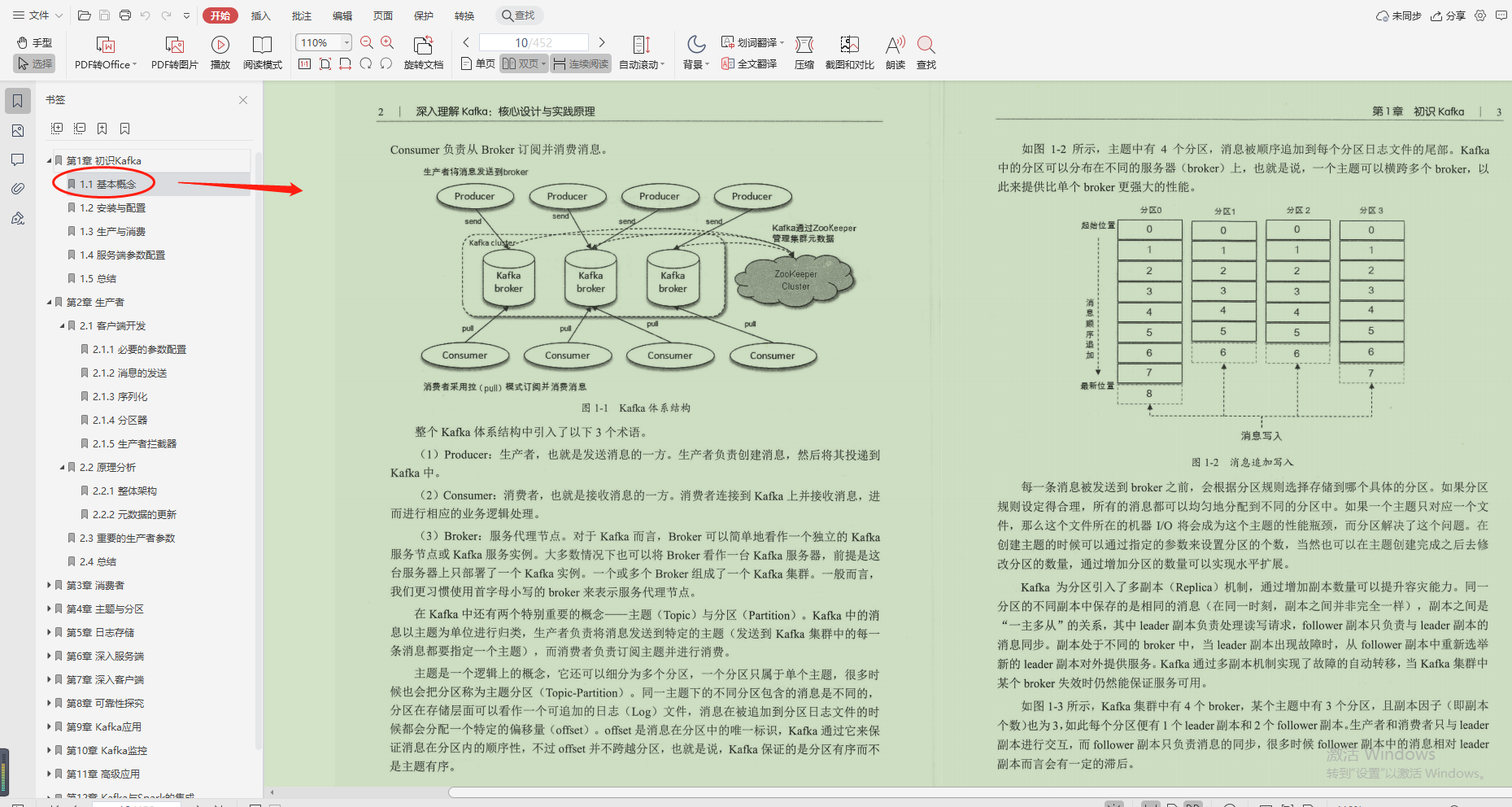1512x807 pixels.
Task: Expand 第4章 主题与分区 bookmark
Action: pyautogui.click(x=50, y=609)
